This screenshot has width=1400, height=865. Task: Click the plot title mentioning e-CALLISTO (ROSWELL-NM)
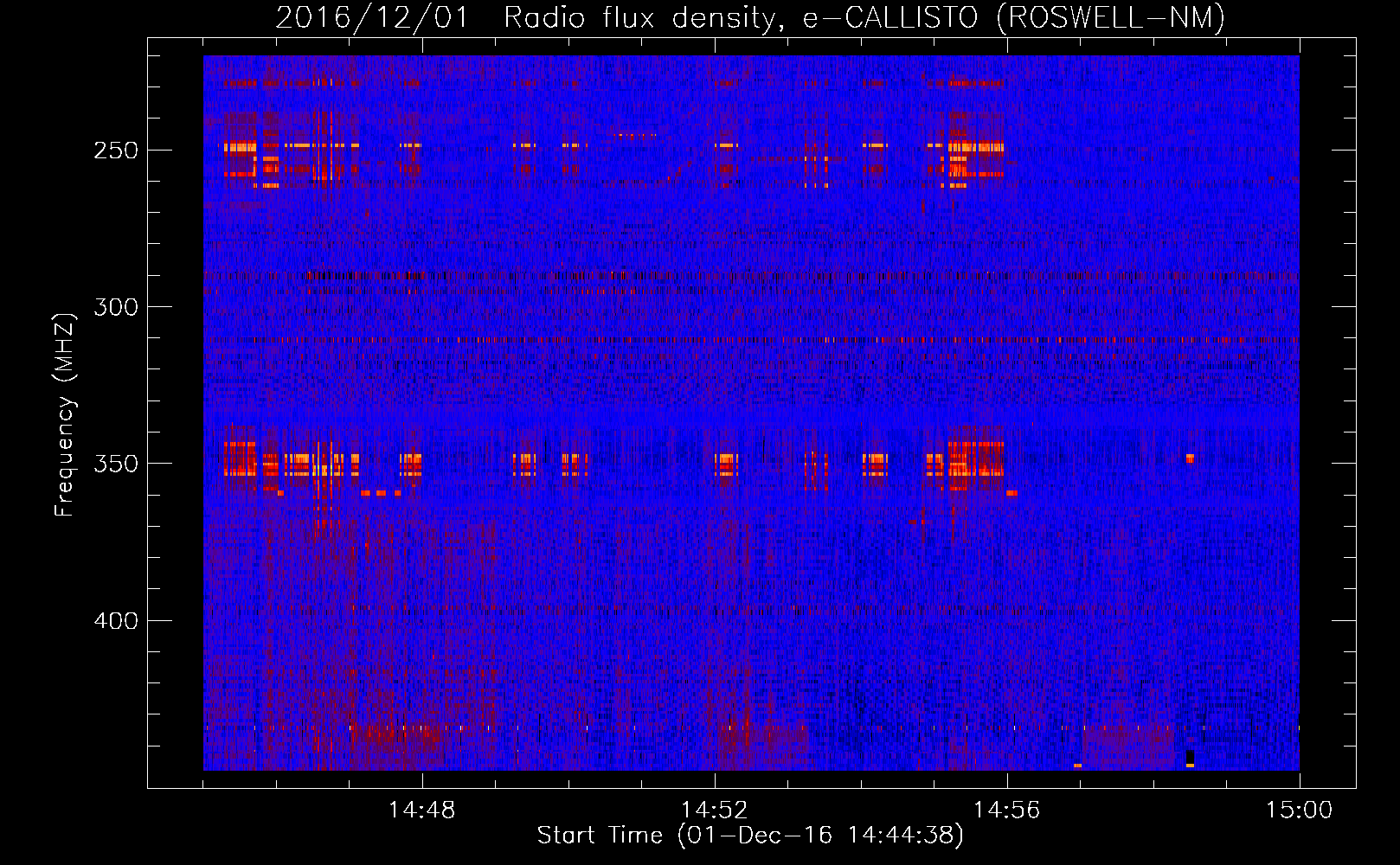[x=750, y=17]
